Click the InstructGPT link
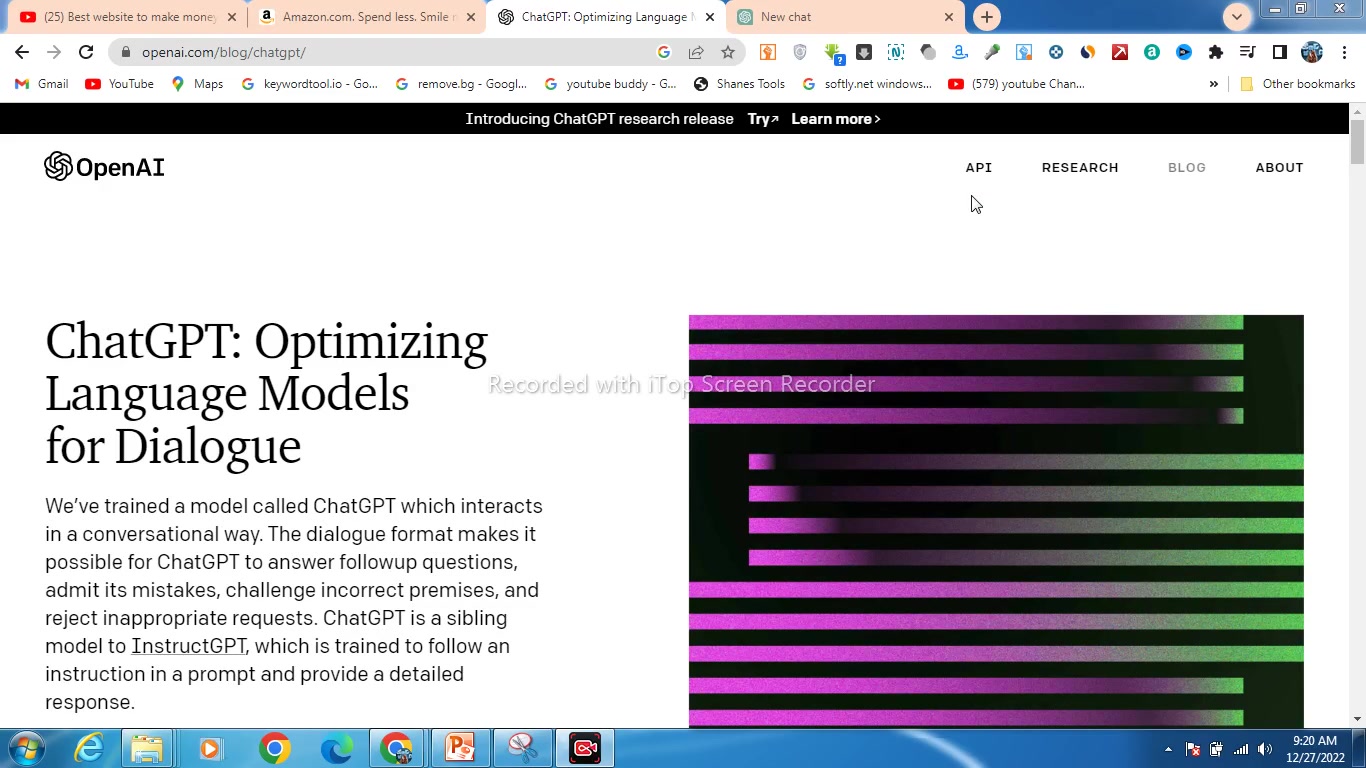 tap(189, 646)
